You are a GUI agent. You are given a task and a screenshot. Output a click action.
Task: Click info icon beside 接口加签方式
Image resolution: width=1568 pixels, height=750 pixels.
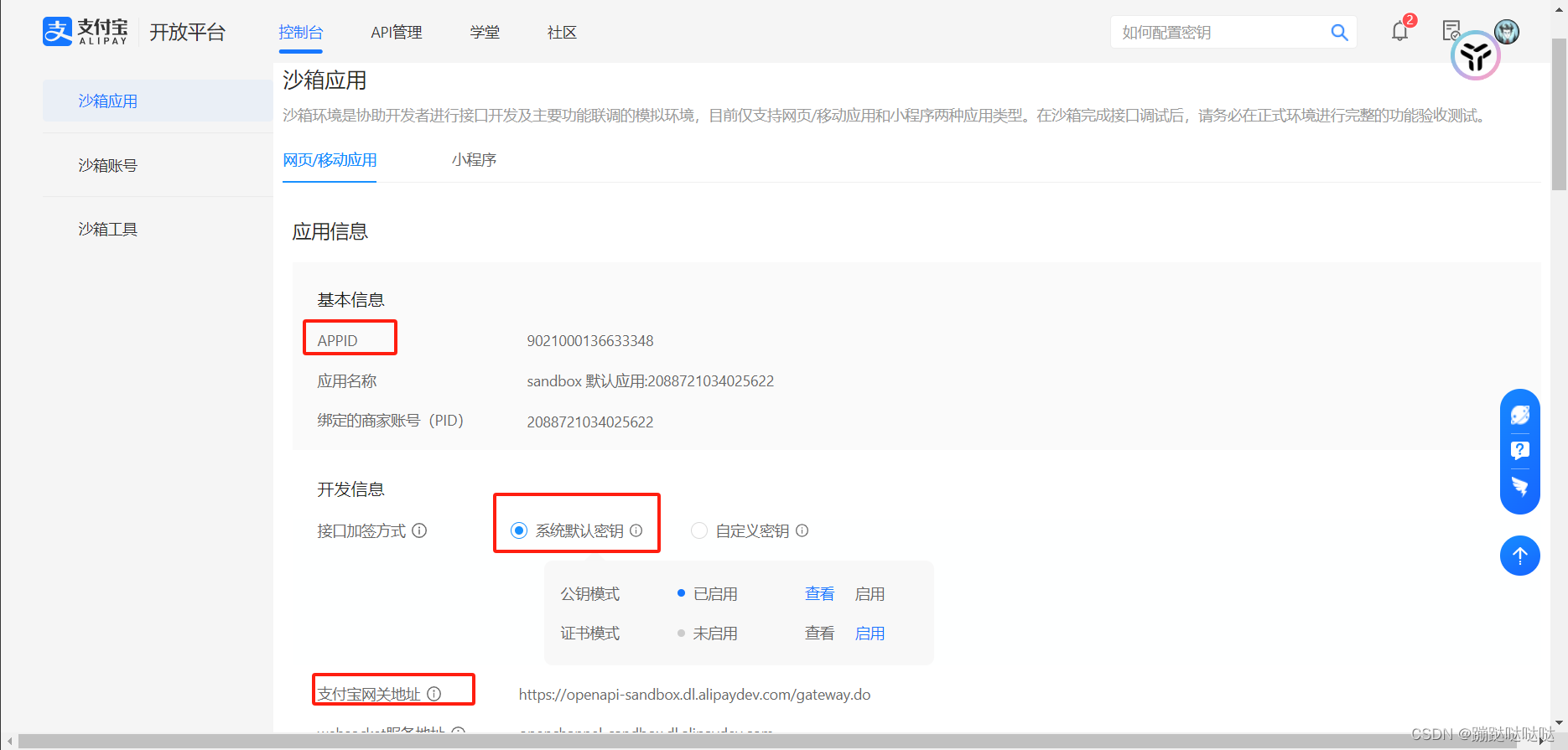click(419, 530)
